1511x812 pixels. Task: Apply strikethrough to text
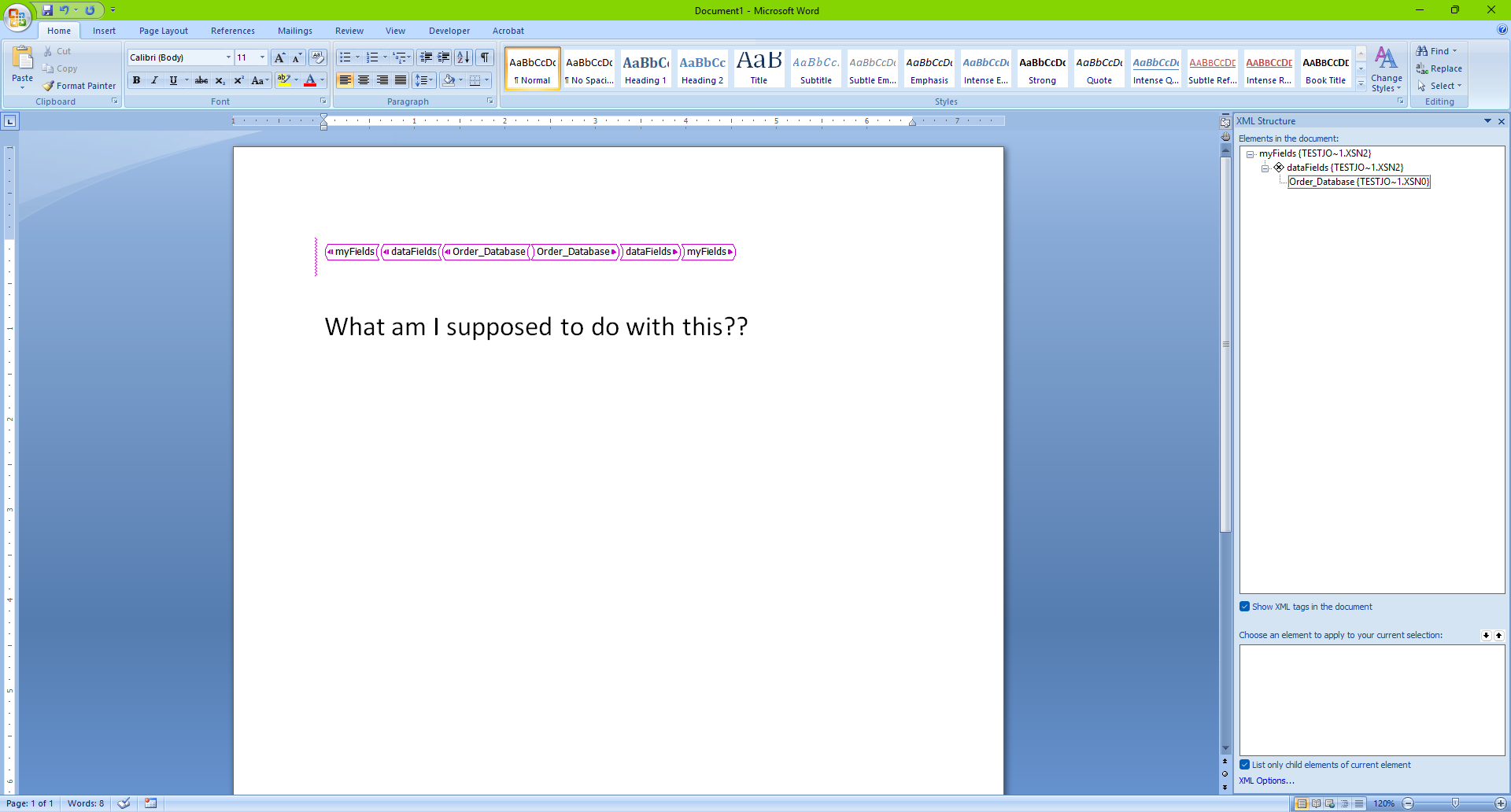pos(201,79)
